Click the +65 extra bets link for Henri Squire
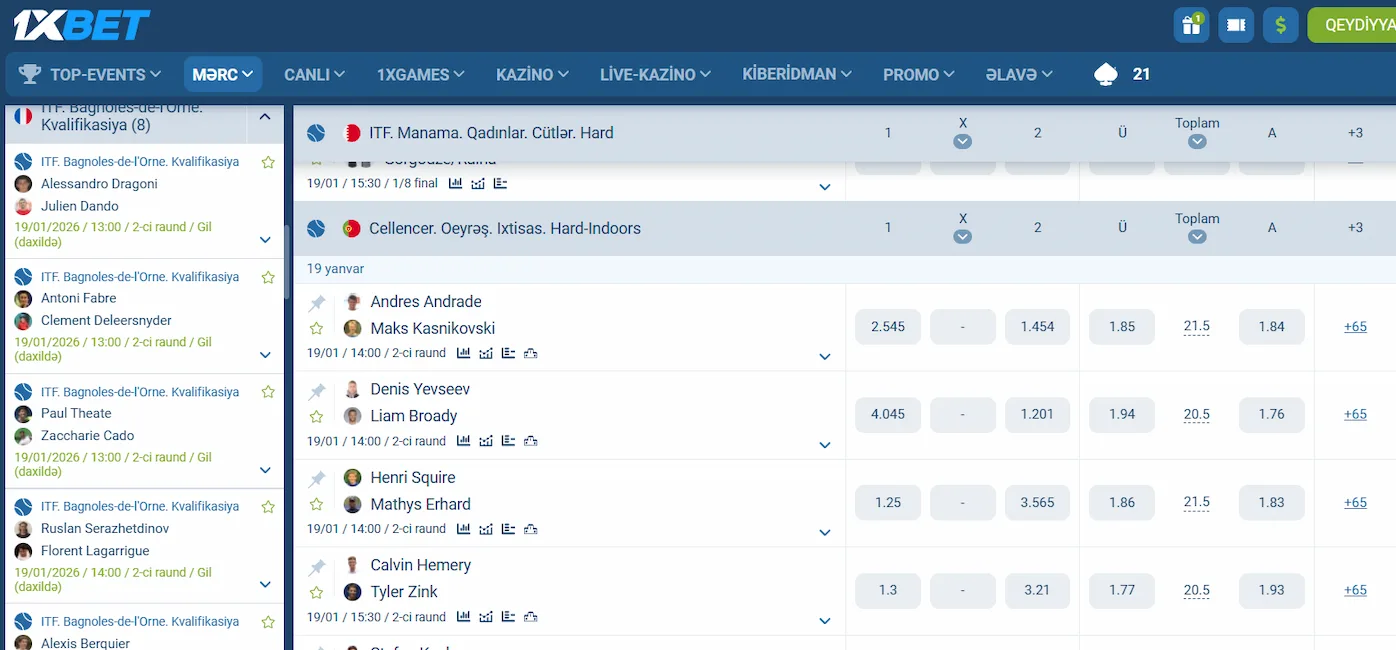The width and height of the screenshot is (1396, 650). [x=1355, y=502]
